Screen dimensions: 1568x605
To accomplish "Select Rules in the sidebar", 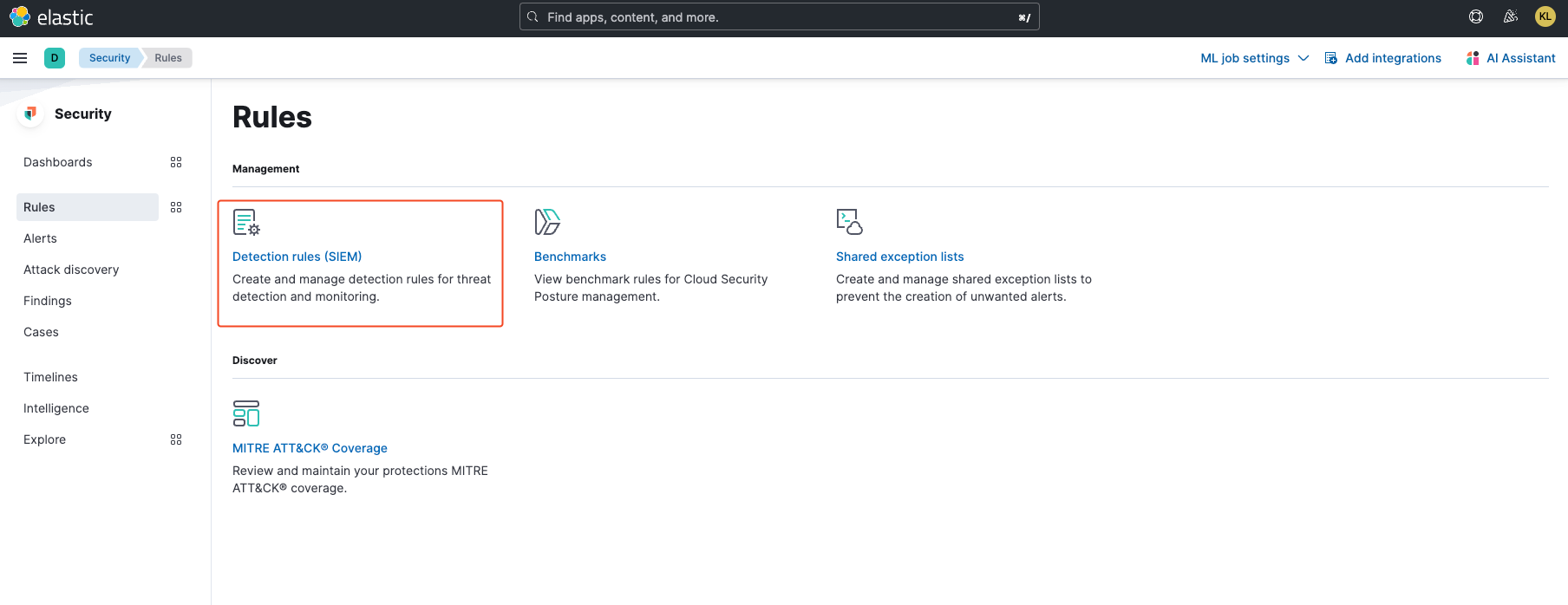I will 88,207.
